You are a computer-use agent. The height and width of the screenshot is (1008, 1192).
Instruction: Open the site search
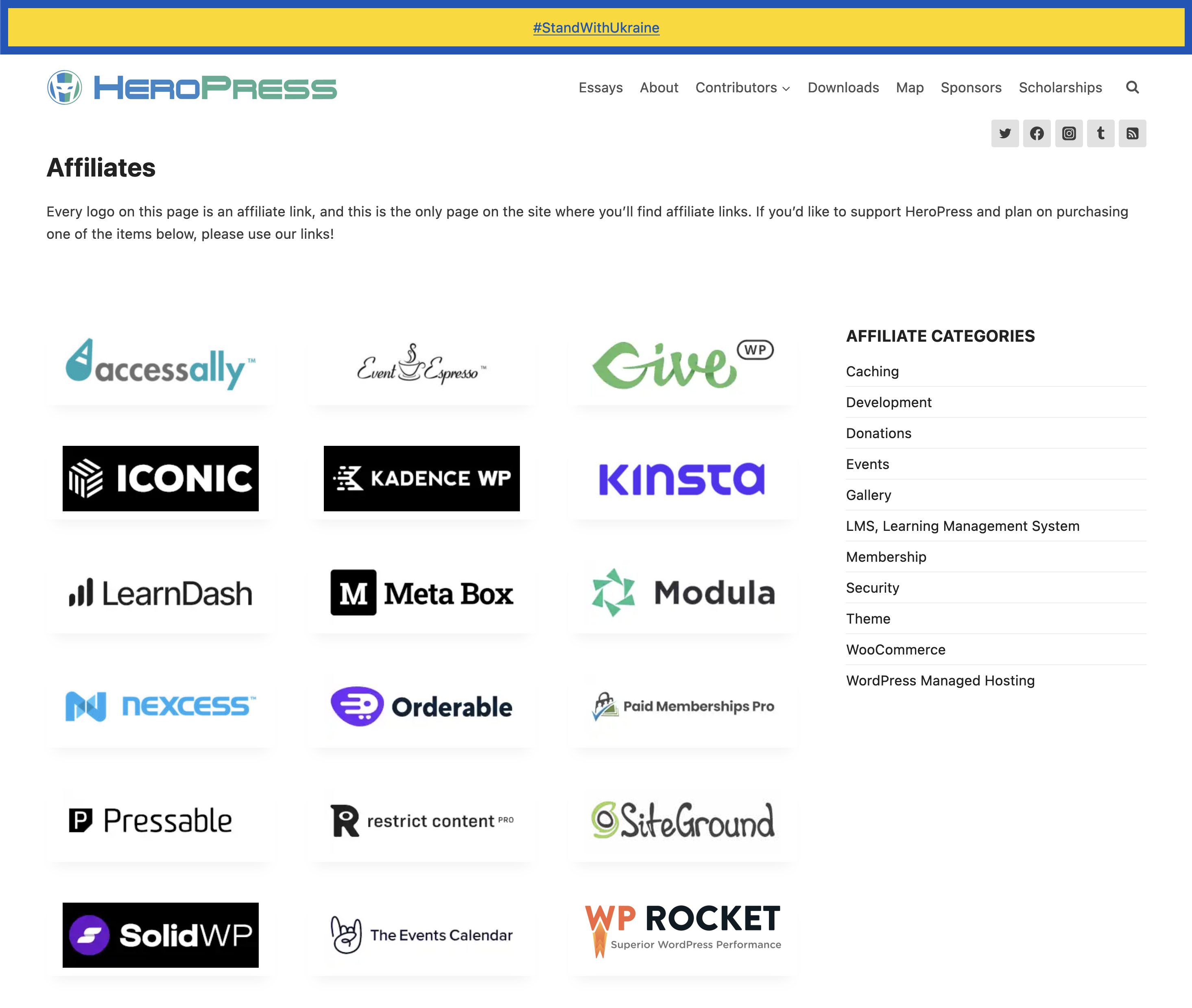(x=1132, y=87)
